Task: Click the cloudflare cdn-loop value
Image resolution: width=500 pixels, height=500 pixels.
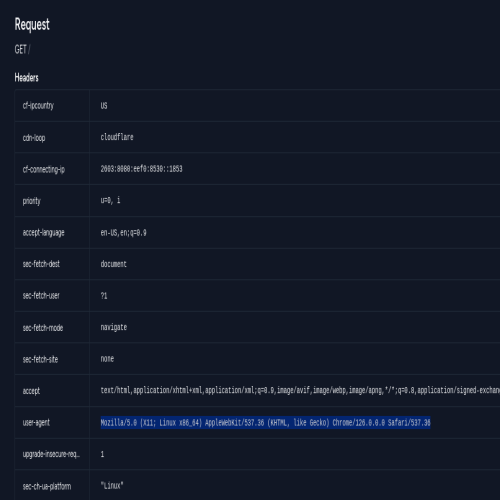Action: [x=117, y=137]
